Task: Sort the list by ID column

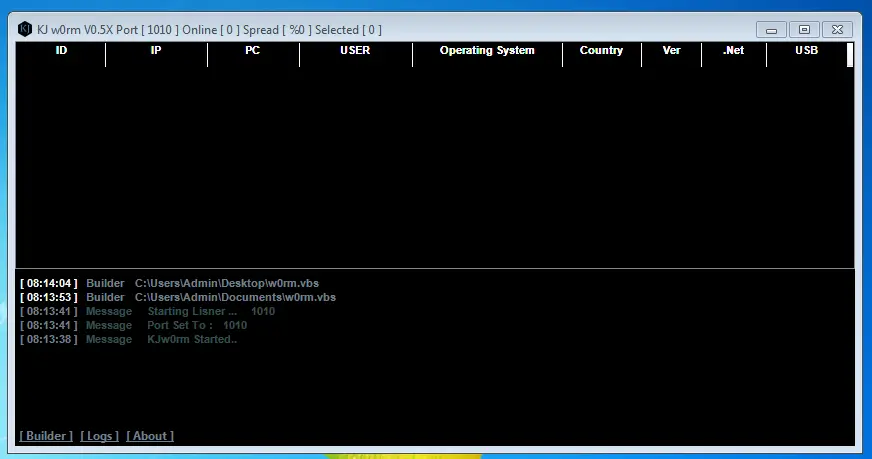Action: click(61, 51)
